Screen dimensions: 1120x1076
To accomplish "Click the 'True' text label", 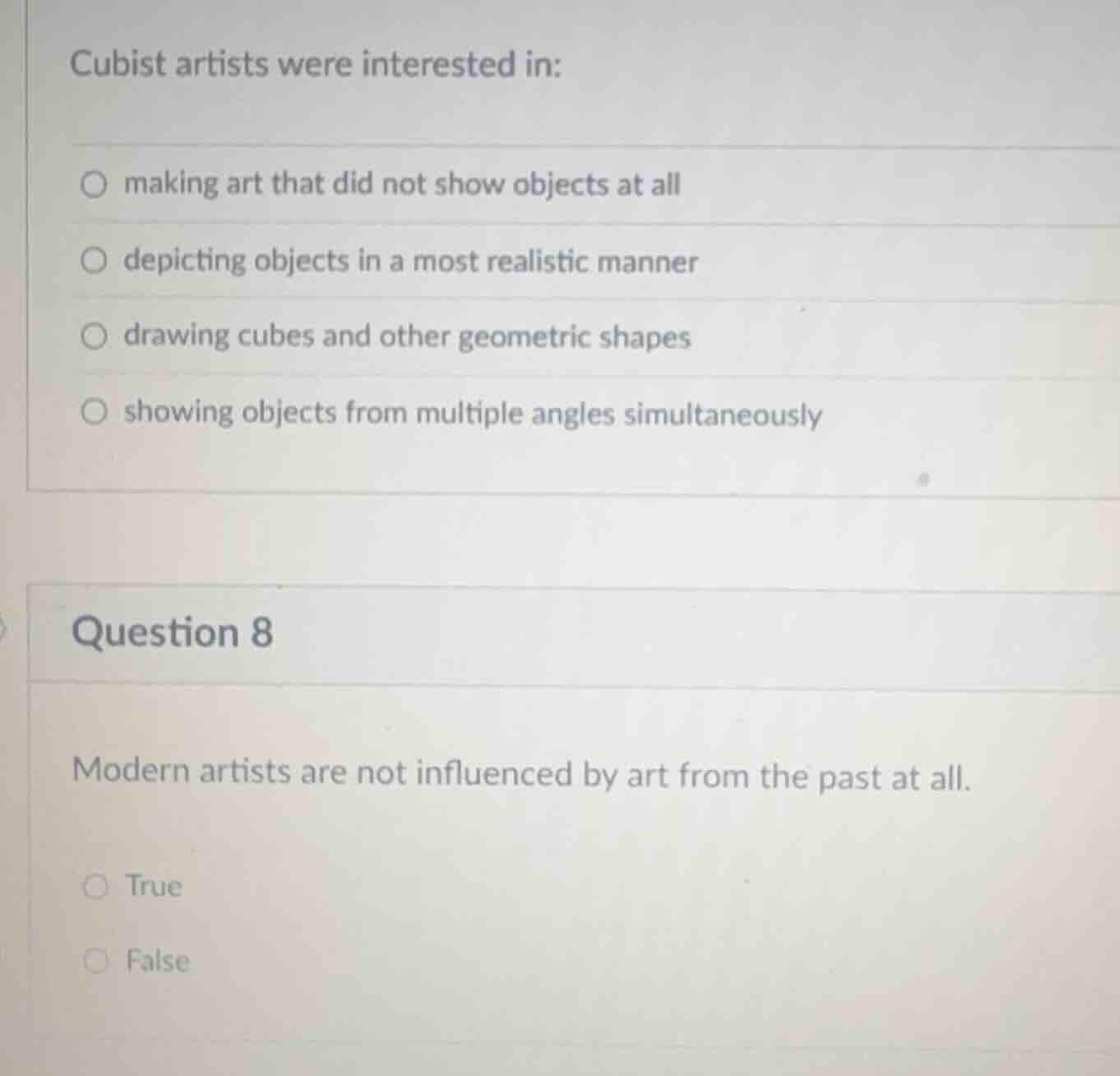I will pos(152,887).
